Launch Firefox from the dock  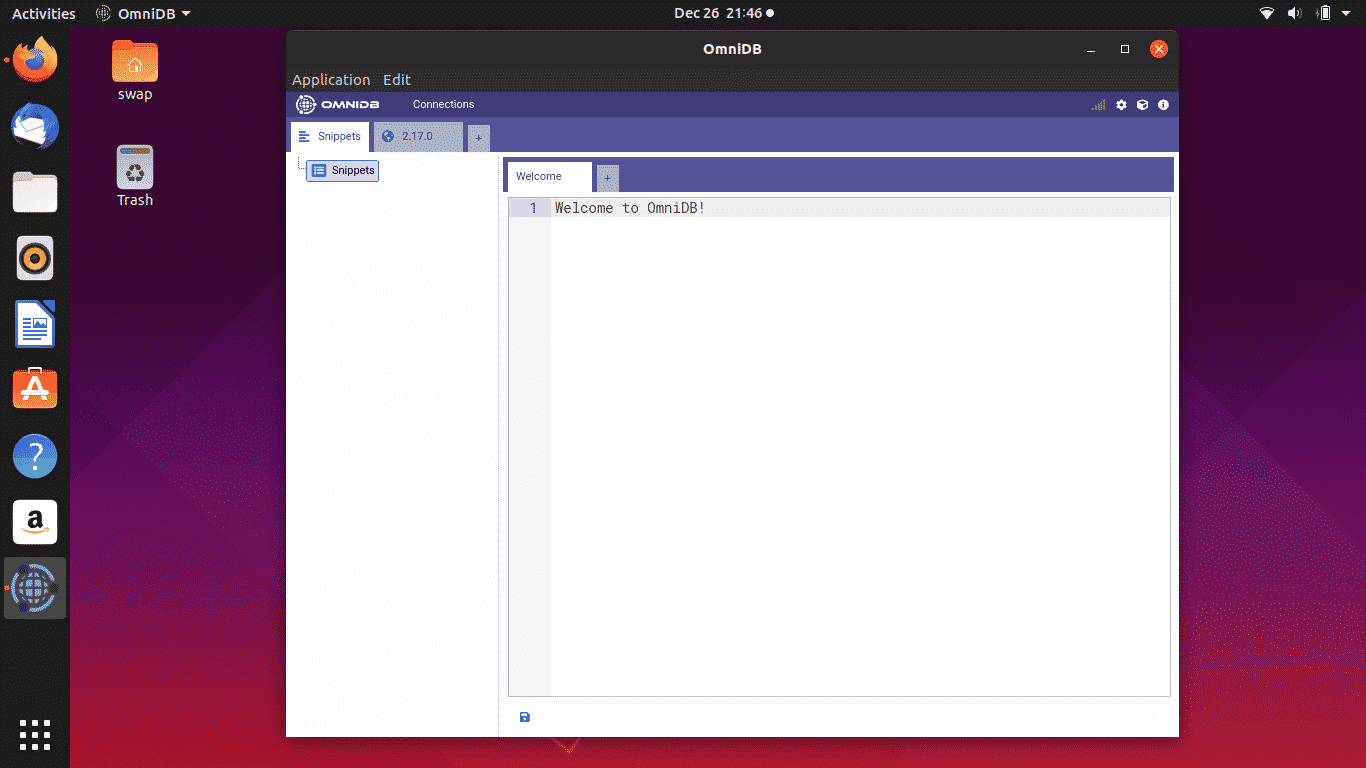(35, 60)
